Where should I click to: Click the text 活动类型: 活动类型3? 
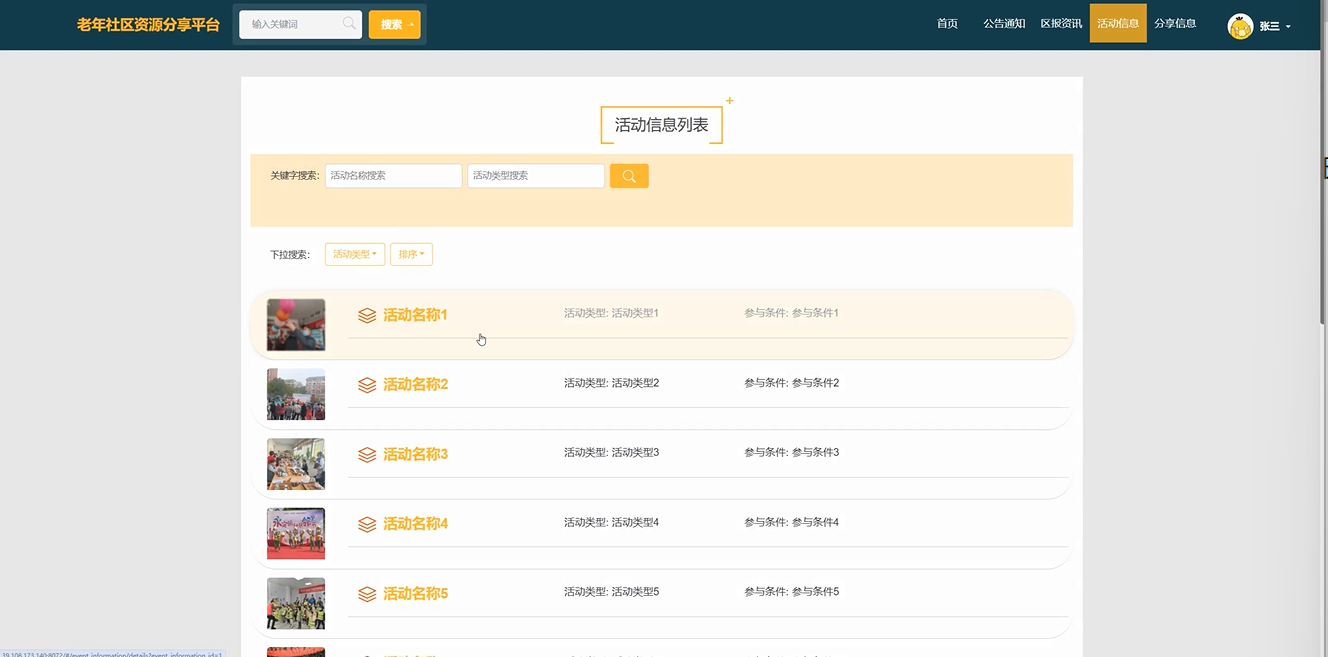click(x=611, y=452)
